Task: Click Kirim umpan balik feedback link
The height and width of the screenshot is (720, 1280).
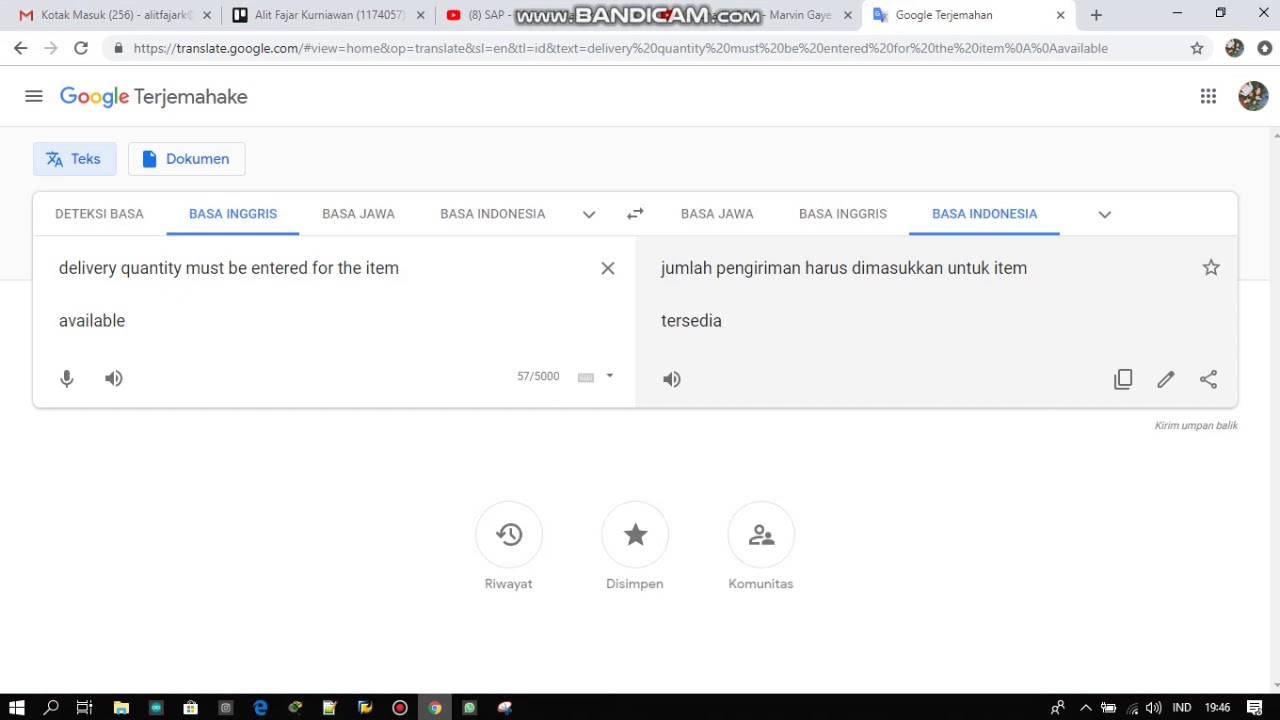Action: [x=1196, y=425]
